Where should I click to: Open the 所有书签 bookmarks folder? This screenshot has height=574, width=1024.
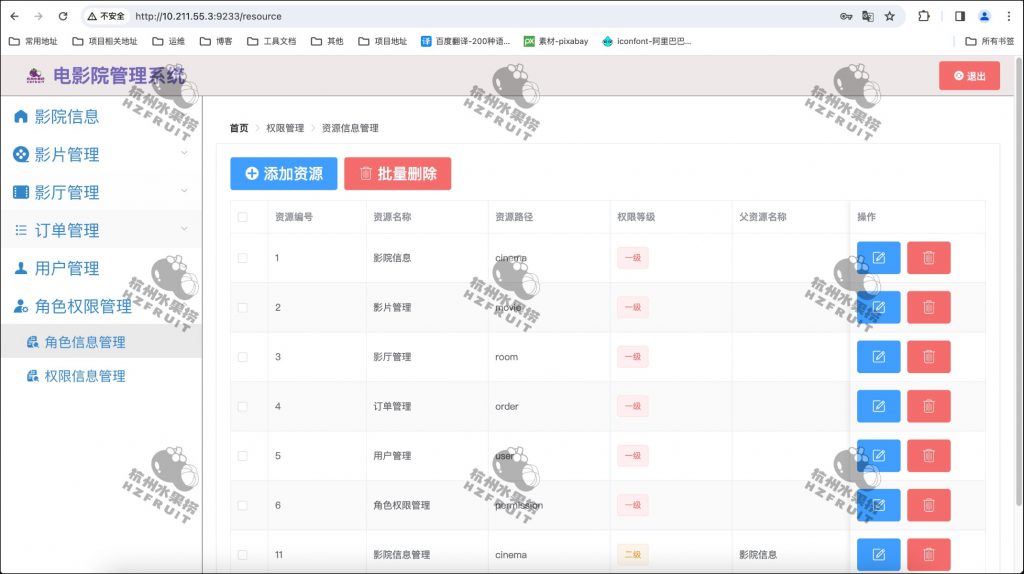point(989,41)
